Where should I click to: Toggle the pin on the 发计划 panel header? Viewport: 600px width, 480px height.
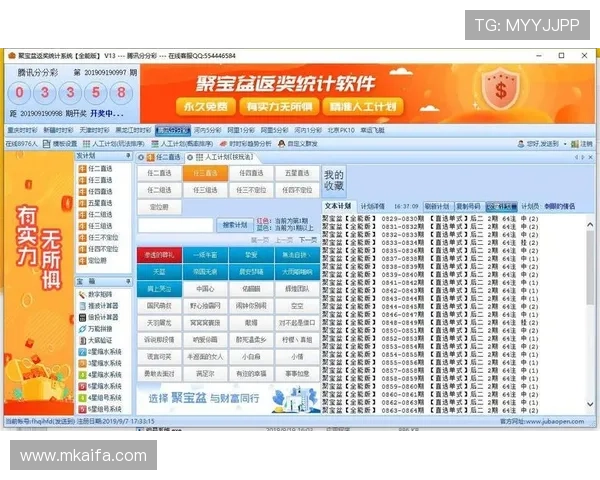(x=128, y=155)
